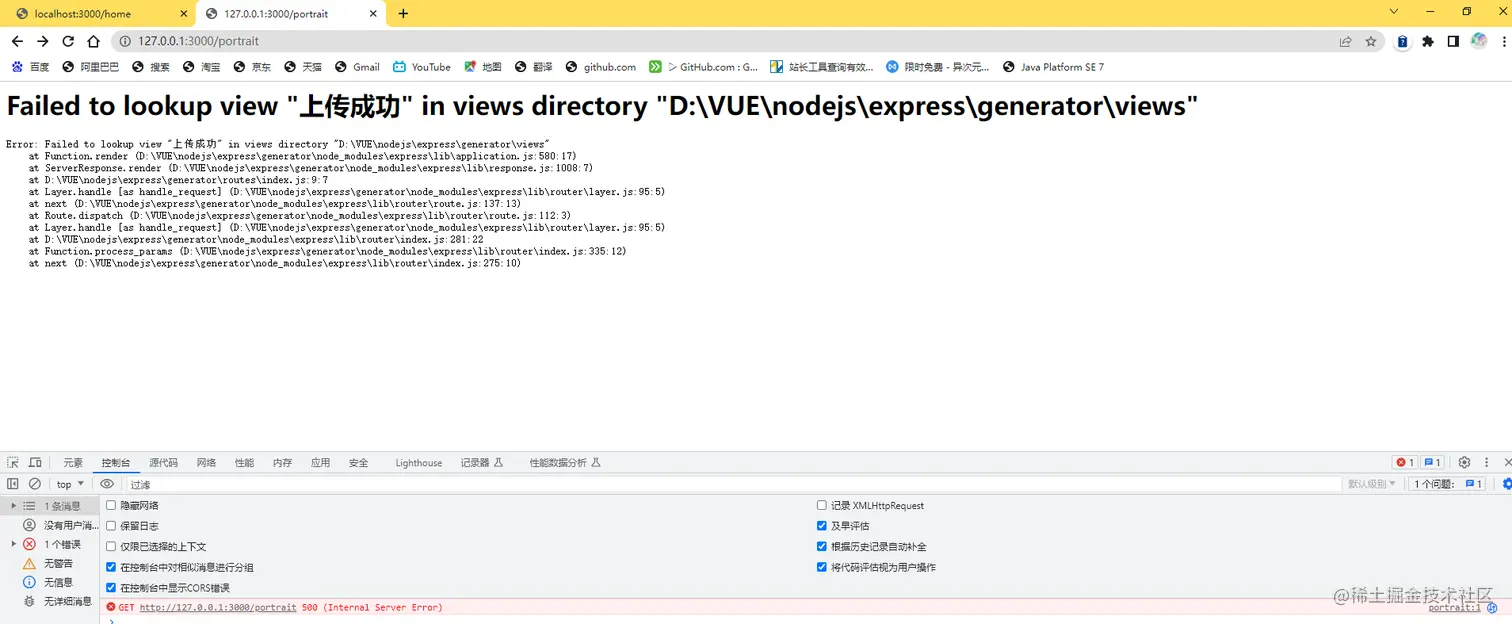Open DevTools three-dot customize menu

click(1487, 462)
